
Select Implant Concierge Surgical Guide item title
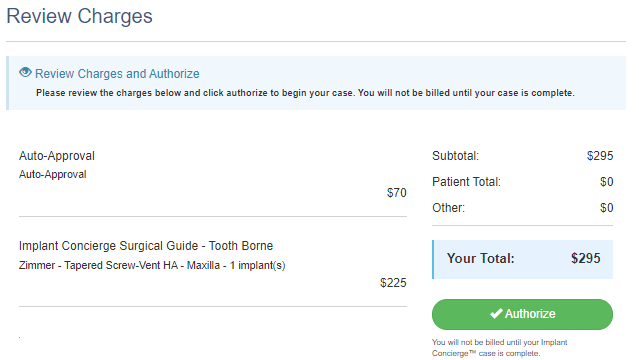tap(146, 246)
